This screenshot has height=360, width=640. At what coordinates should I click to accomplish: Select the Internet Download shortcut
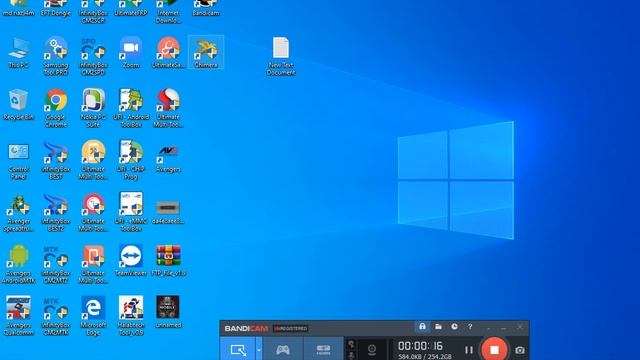[168, 11]
